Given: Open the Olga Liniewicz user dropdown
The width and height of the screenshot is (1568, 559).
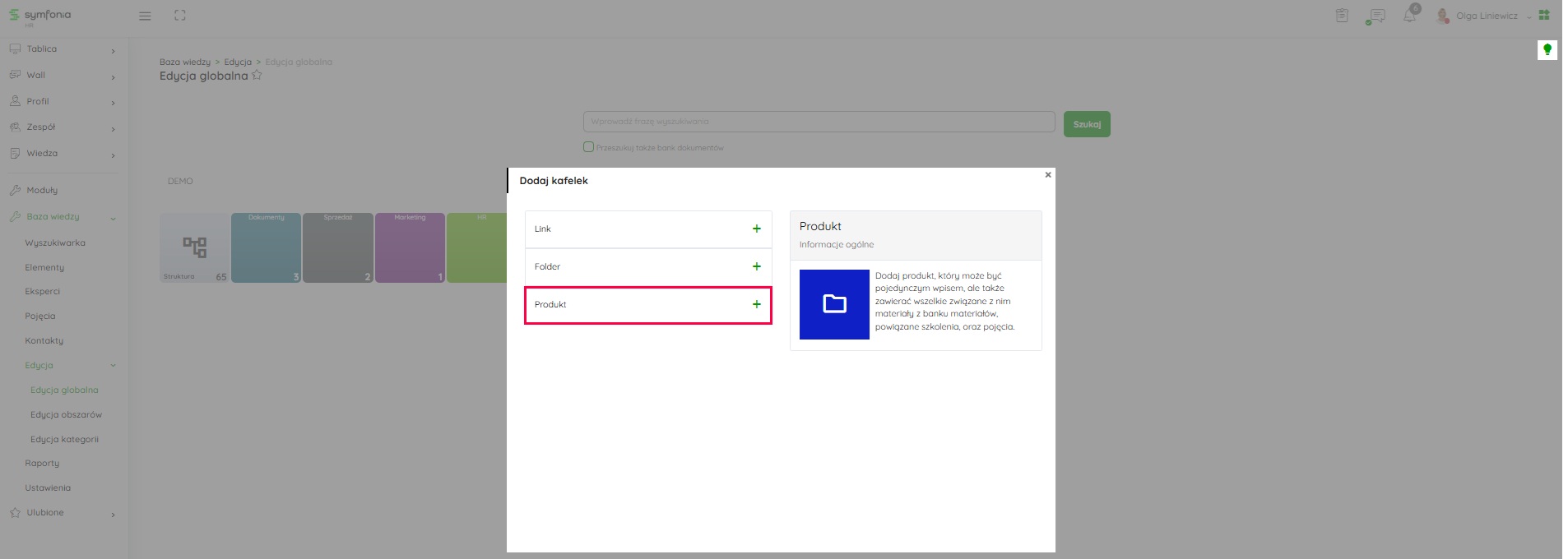Looking at the screenshot, I should [x=1487, y=16].
